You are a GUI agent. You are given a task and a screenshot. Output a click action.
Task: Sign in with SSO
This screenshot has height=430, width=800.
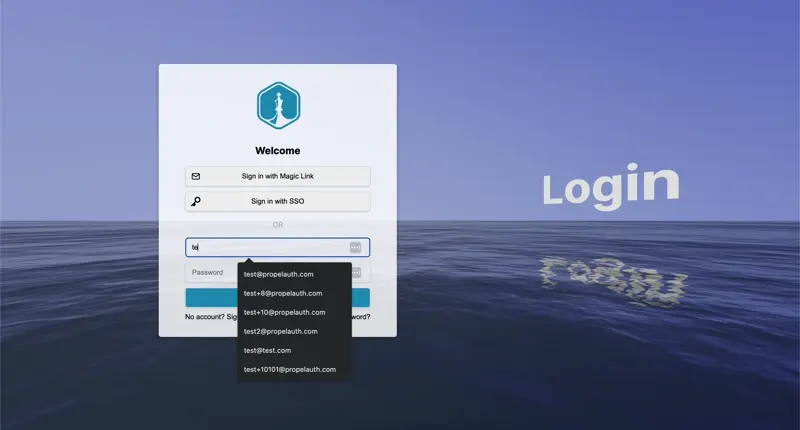(278, 201)
